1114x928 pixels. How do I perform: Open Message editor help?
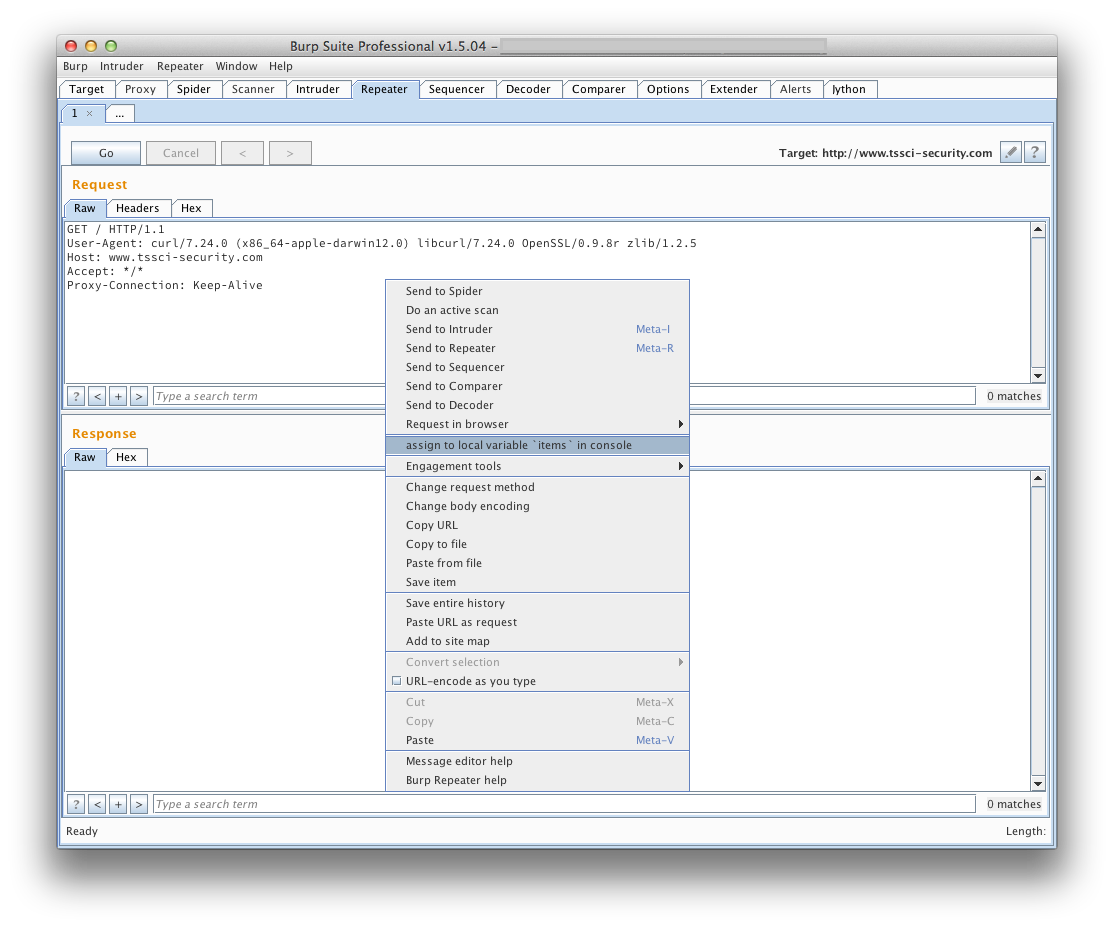coord(537,761)
